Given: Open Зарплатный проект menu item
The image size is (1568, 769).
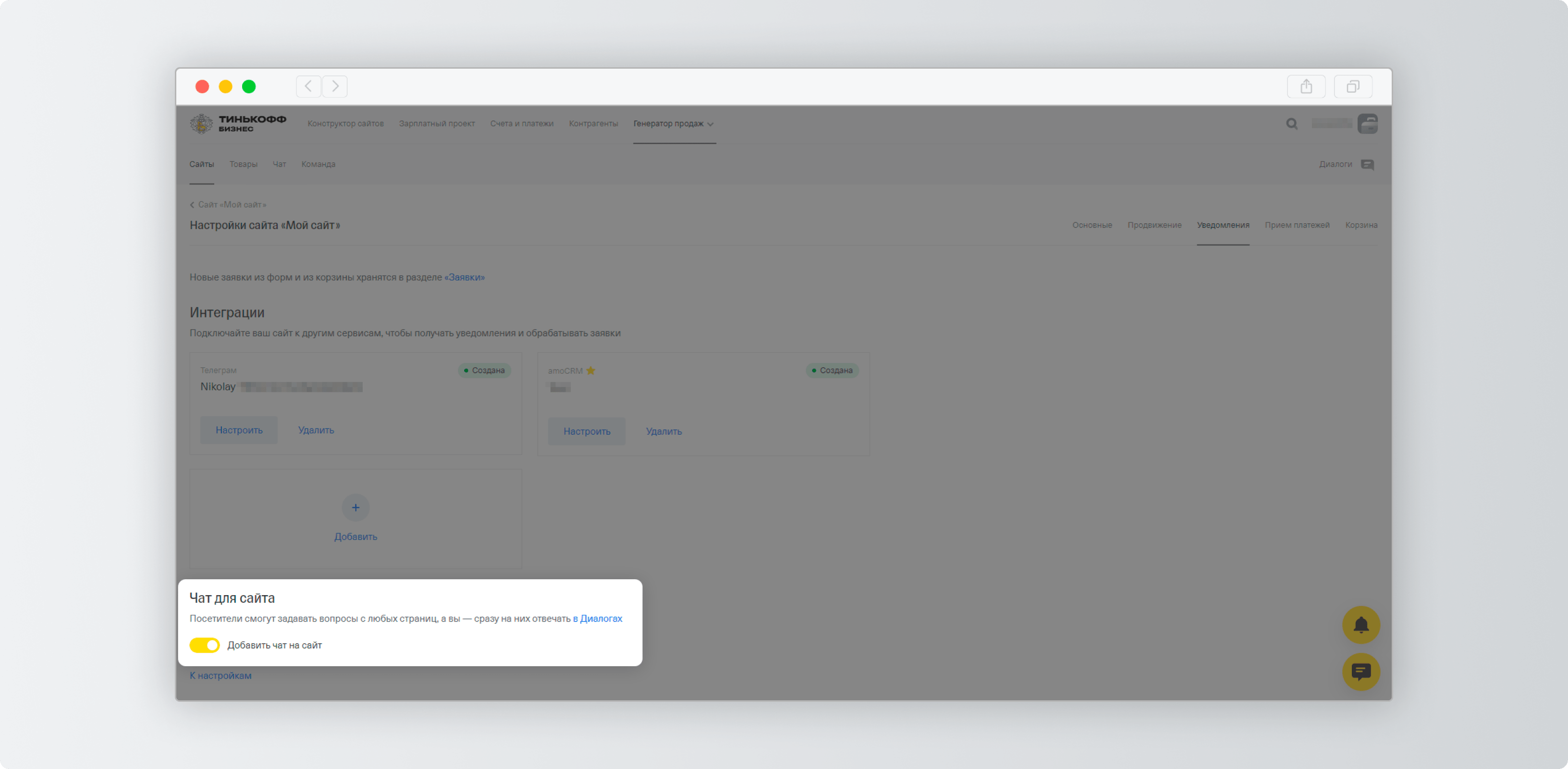Looking at the screenshot, I should (x=436, y=123).
